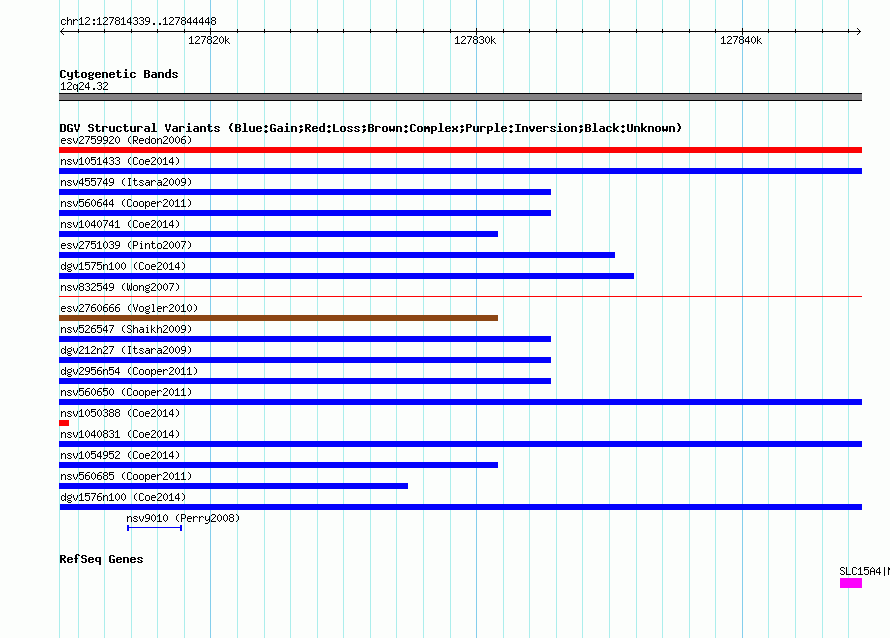Click the Cytogenetic Bands track title

click(x=119, y=74)
